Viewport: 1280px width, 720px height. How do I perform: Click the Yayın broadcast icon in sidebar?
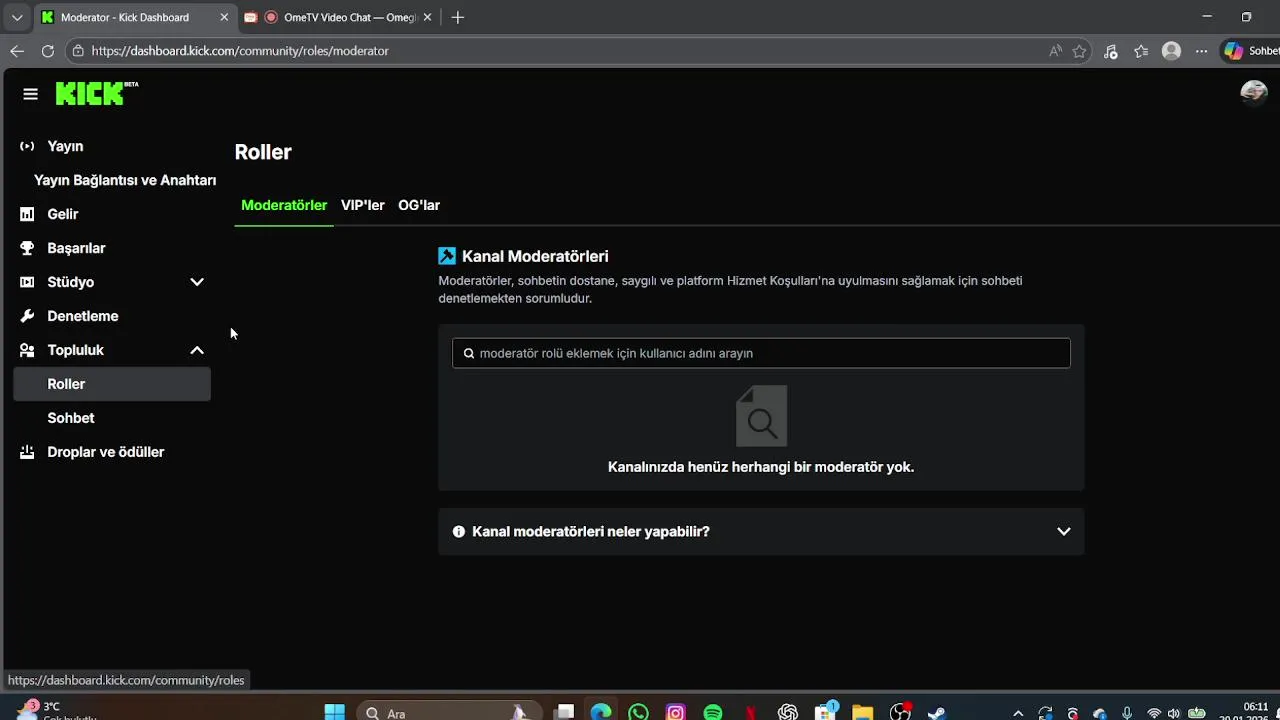(27, 146)
